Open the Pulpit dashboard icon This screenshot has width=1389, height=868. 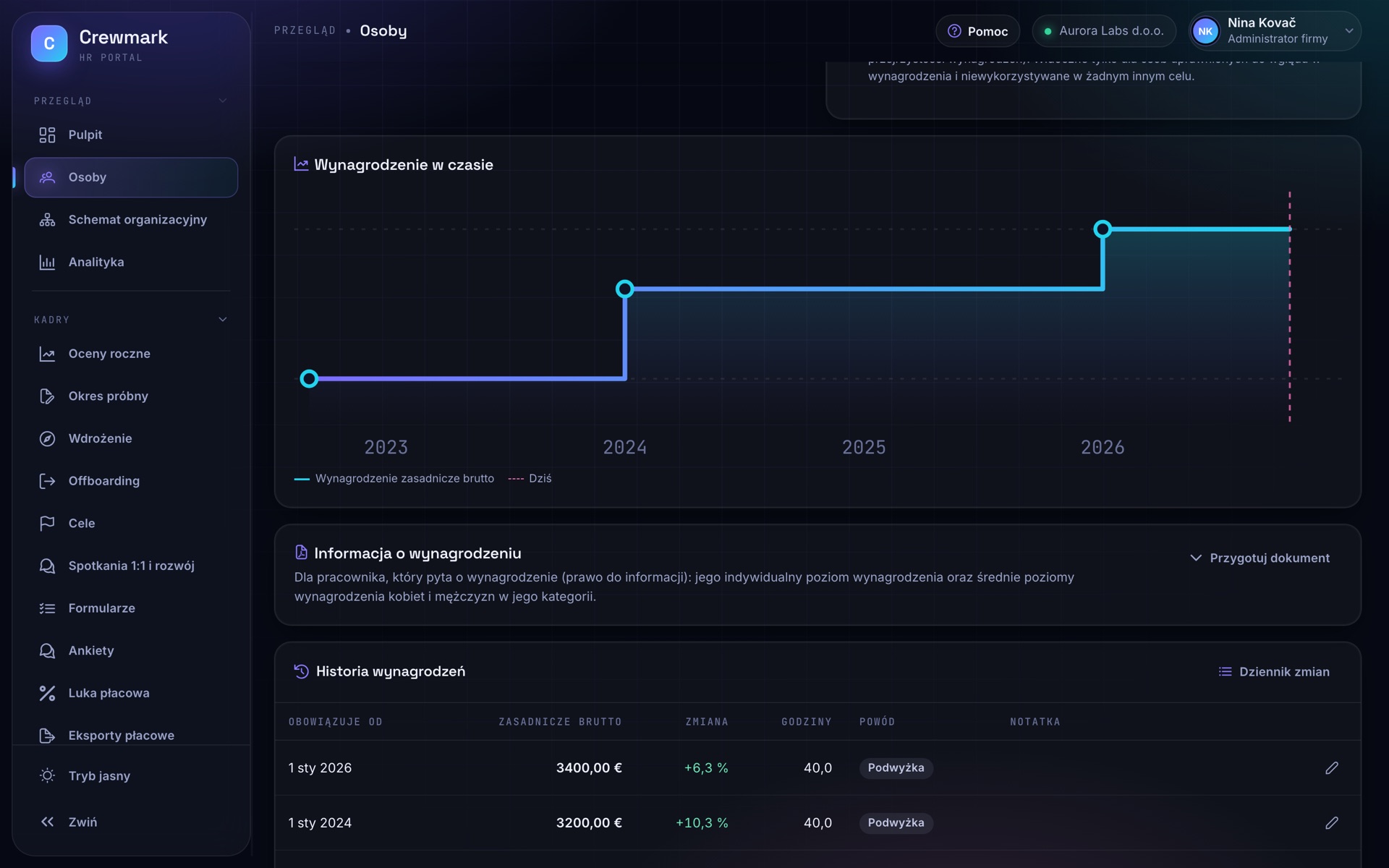47,135
